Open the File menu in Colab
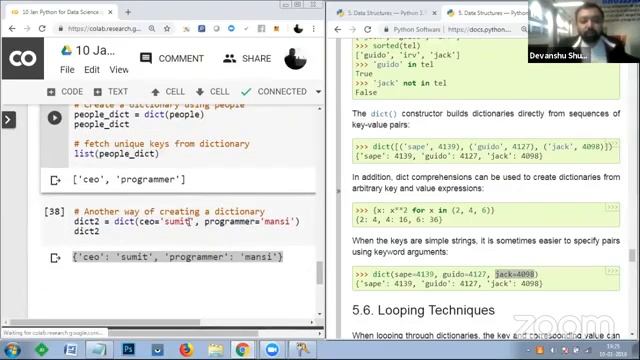640x360 pixels. click(x=67, y=70)
